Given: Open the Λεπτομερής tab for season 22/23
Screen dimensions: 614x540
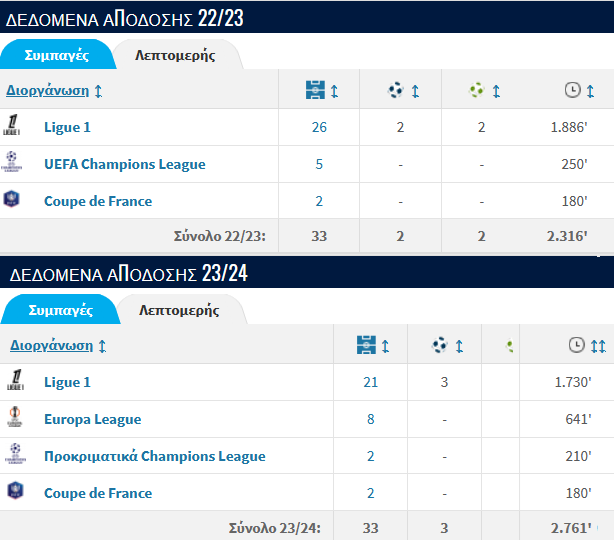Looking at the screenshot, I should (x=175, y=55).
